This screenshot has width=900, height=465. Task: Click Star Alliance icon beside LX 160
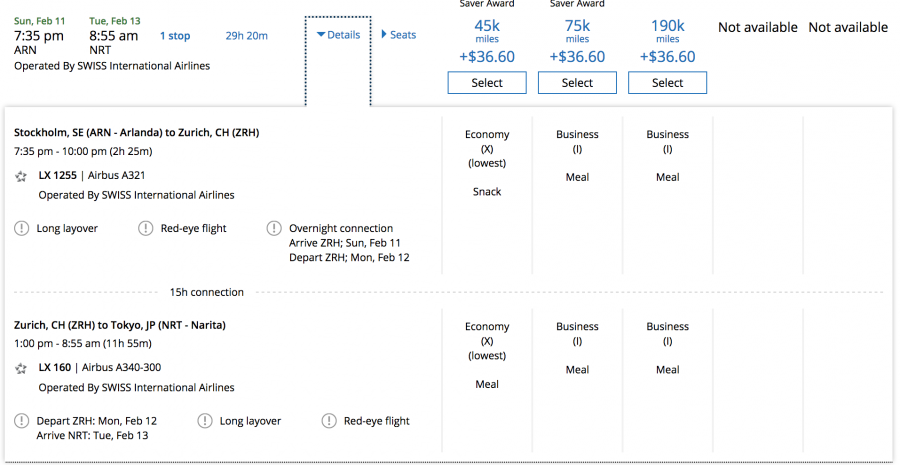[x=21, y=369]
